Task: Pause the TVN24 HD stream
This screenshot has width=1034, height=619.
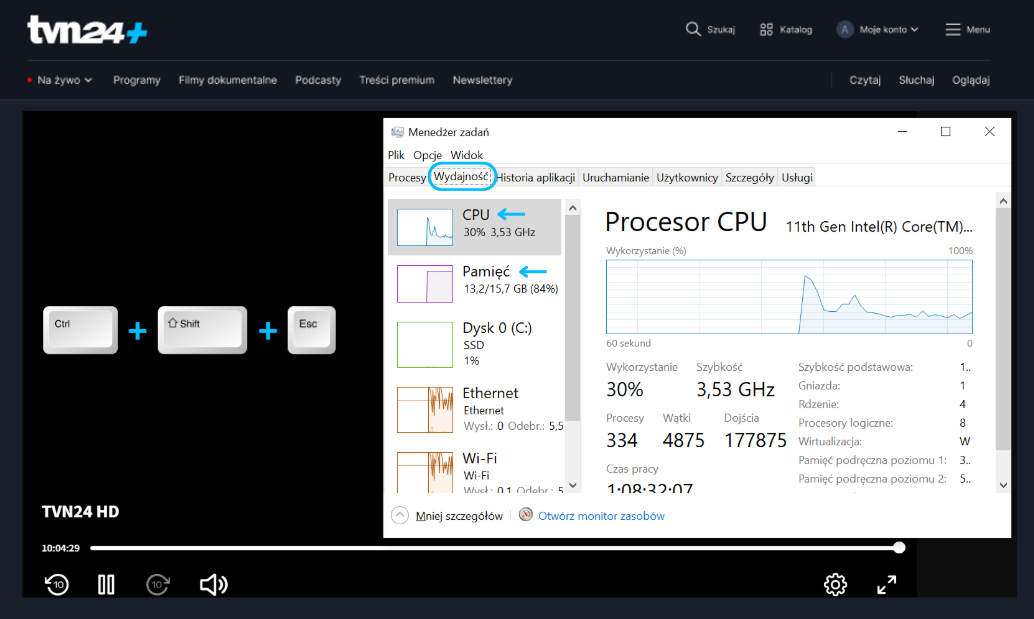Action: coord(106,584)
